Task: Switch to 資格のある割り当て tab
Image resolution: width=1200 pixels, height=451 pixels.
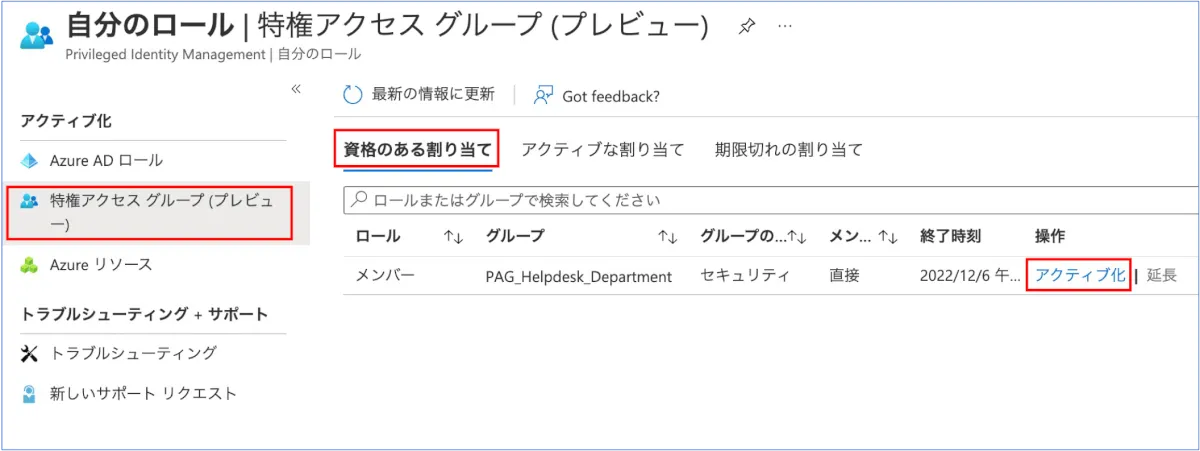Action: pyautogui.click(x=417, y=150)
